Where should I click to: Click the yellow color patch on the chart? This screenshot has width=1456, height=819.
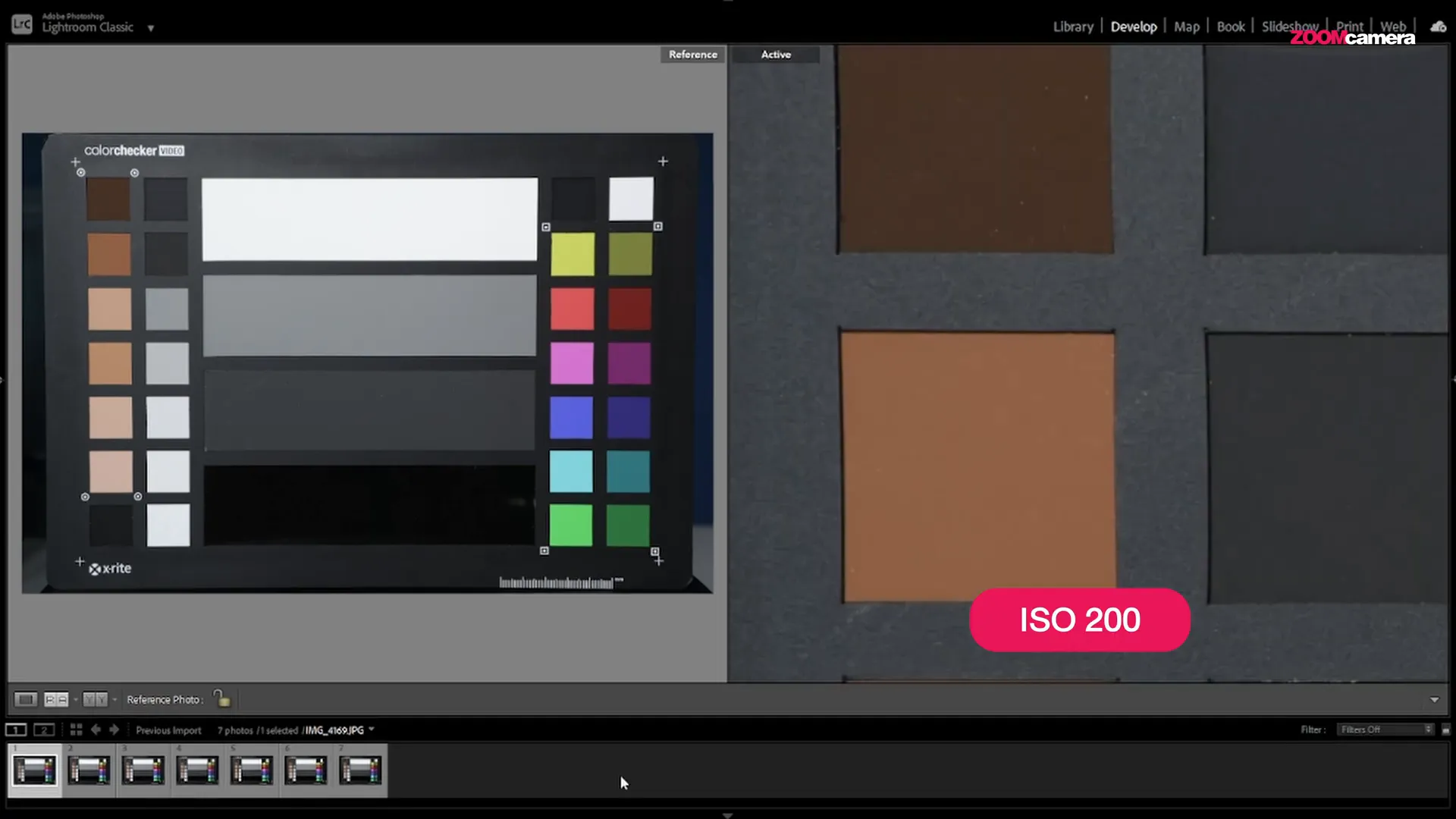[573, 254]
